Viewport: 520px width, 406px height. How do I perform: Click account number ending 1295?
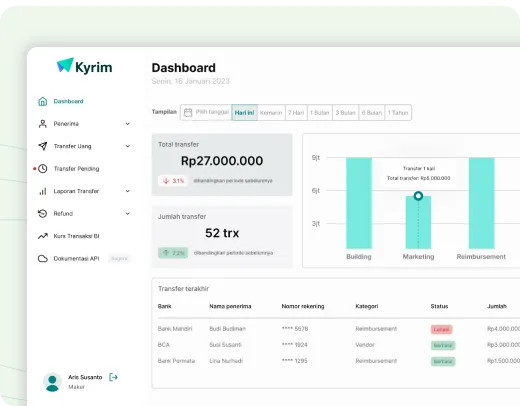point(294,361)
